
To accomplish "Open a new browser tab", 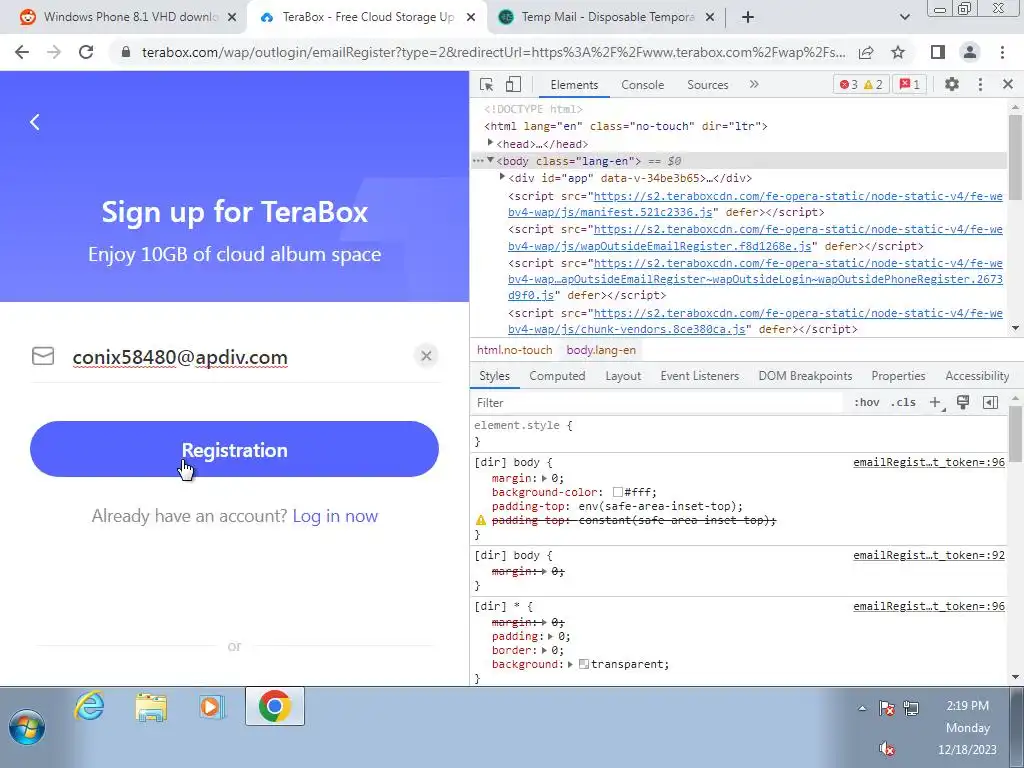I will pyautogui.click(x=748, y=17).
